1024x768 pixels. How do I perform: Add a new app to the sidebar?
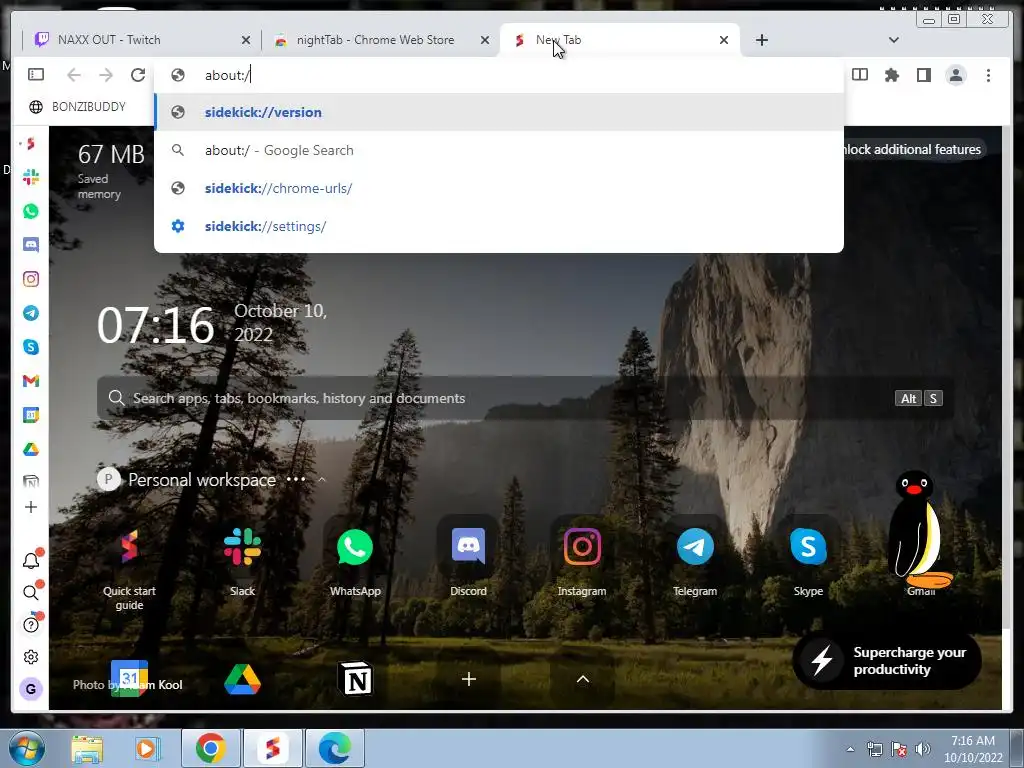[31, 507]
